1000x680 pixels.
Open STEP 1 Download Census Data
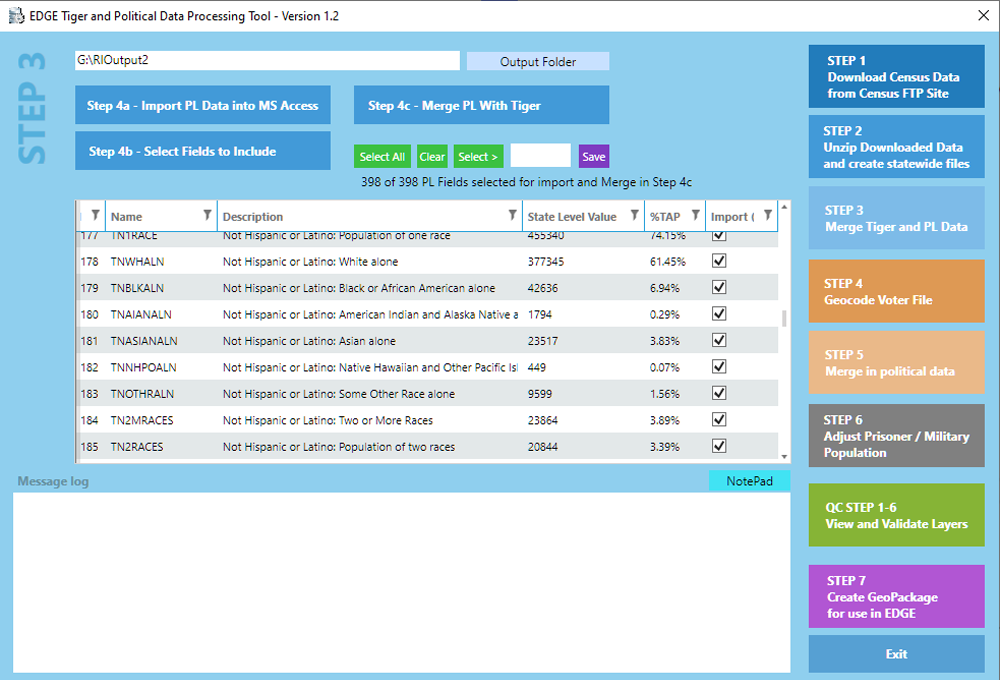click(x=896, y=77)
